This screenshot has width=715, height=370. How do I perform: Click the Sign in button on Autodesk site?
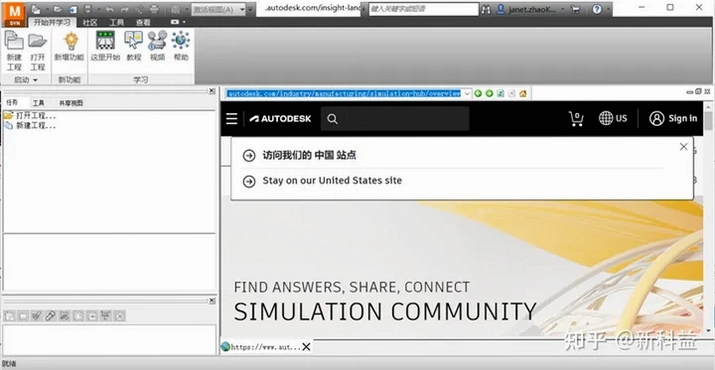[x=673, y=119]
